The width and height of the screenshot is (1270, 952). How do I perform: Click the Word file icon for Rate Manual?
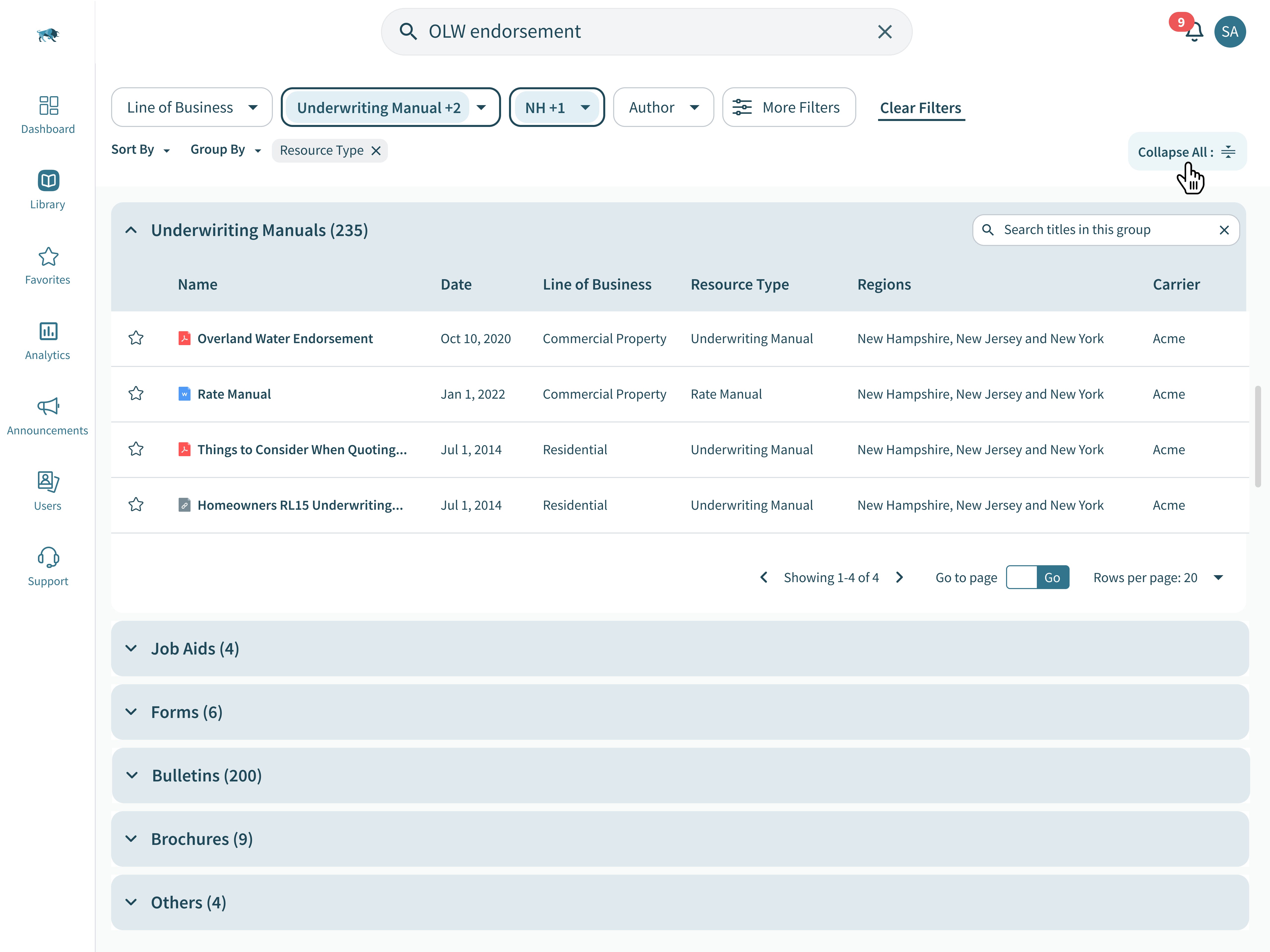[x=184, y=394]
